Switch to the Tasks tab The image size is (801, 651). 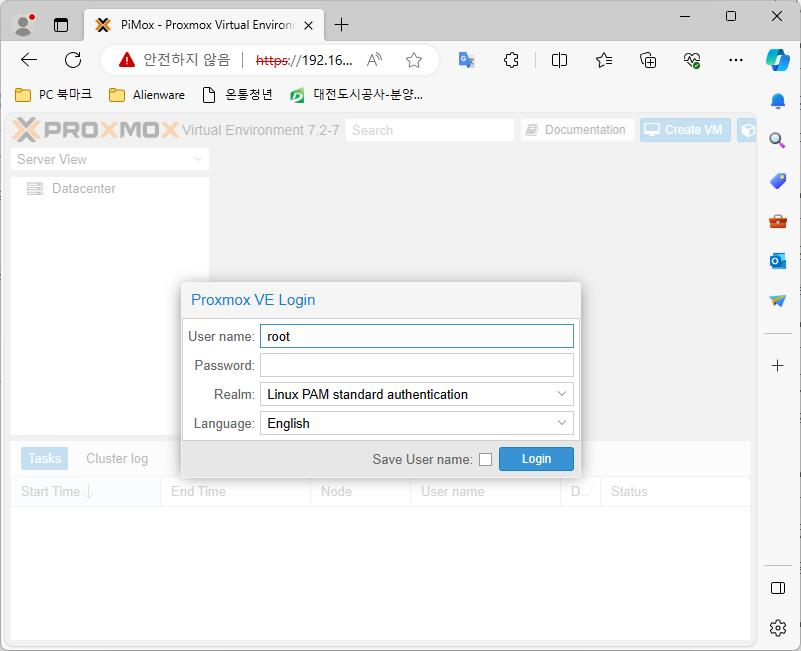click(x=44, y=458)
